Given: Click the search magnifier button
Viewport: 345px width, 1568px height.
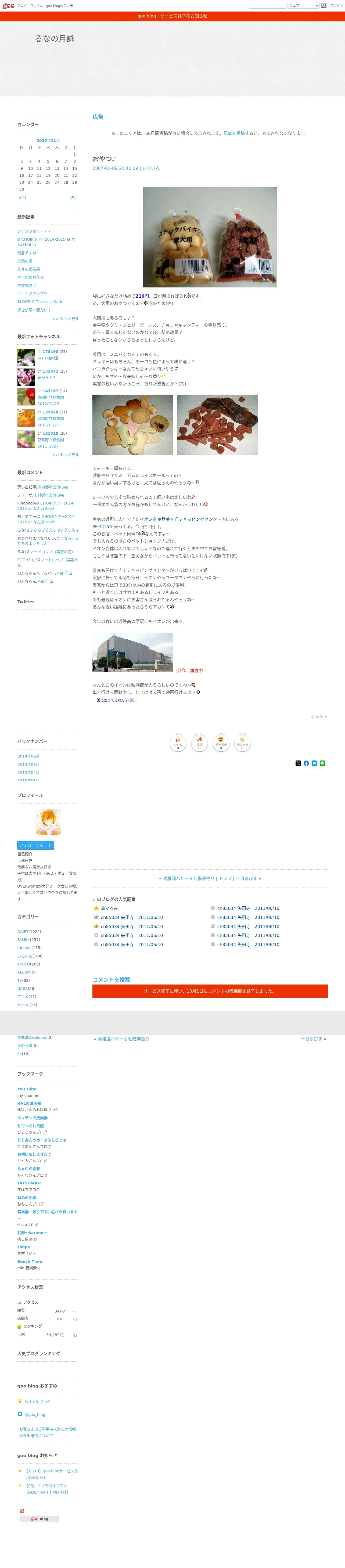Looking at the screenshot, I should (324, 5).
